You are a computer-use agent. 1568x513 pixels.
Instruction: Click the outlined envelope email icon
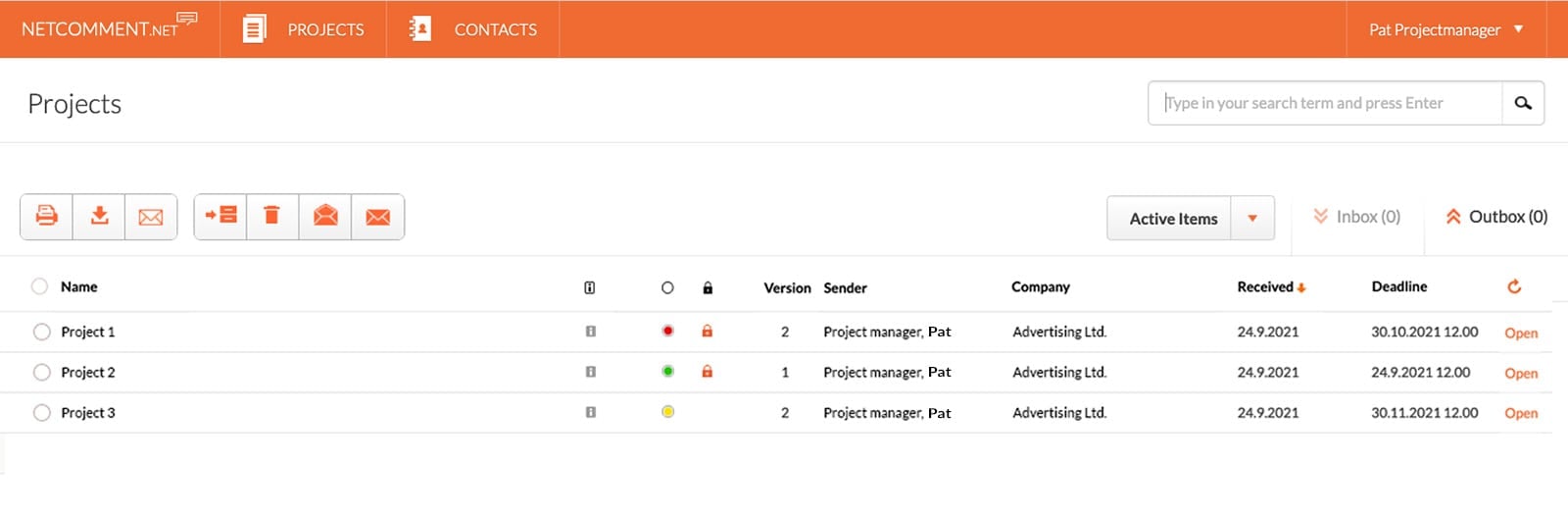[x=151, y=217]
